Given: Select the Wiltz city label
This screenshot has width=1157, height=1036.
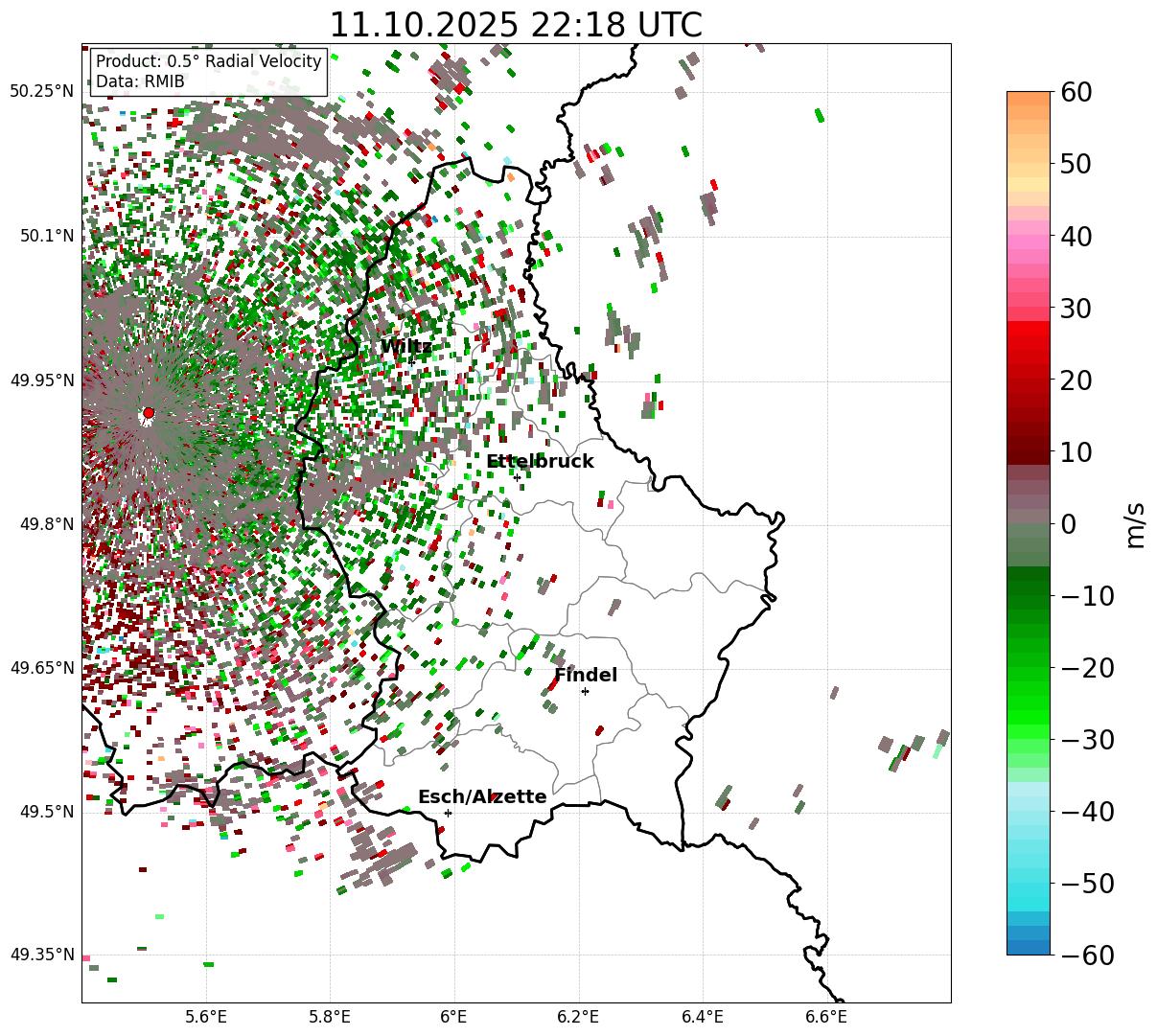Looking at the screenshot, I should point(405,347).
